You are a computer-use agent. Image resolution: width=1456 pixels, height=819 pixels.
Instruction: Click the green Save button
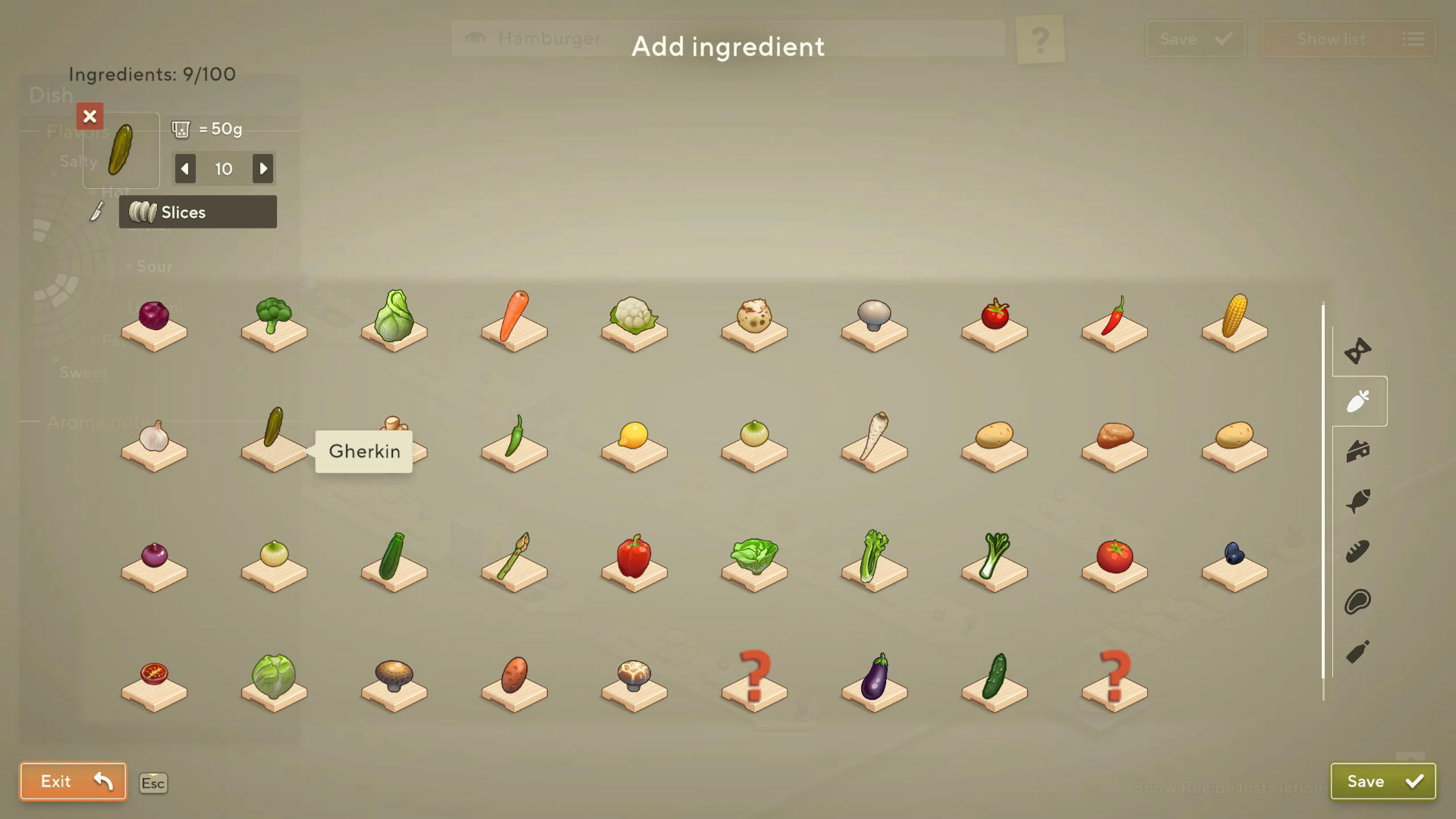click(1382, 781)
